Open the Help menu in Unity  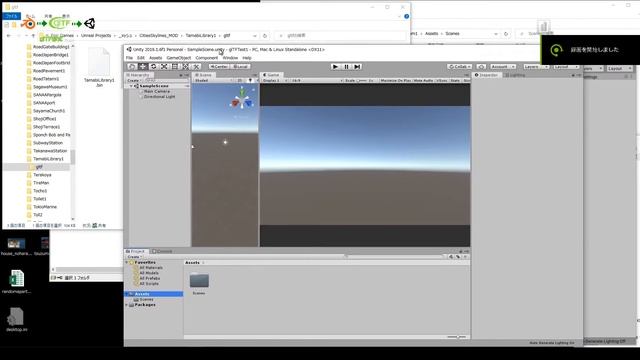pyautogui.click(x=247, y=58)
